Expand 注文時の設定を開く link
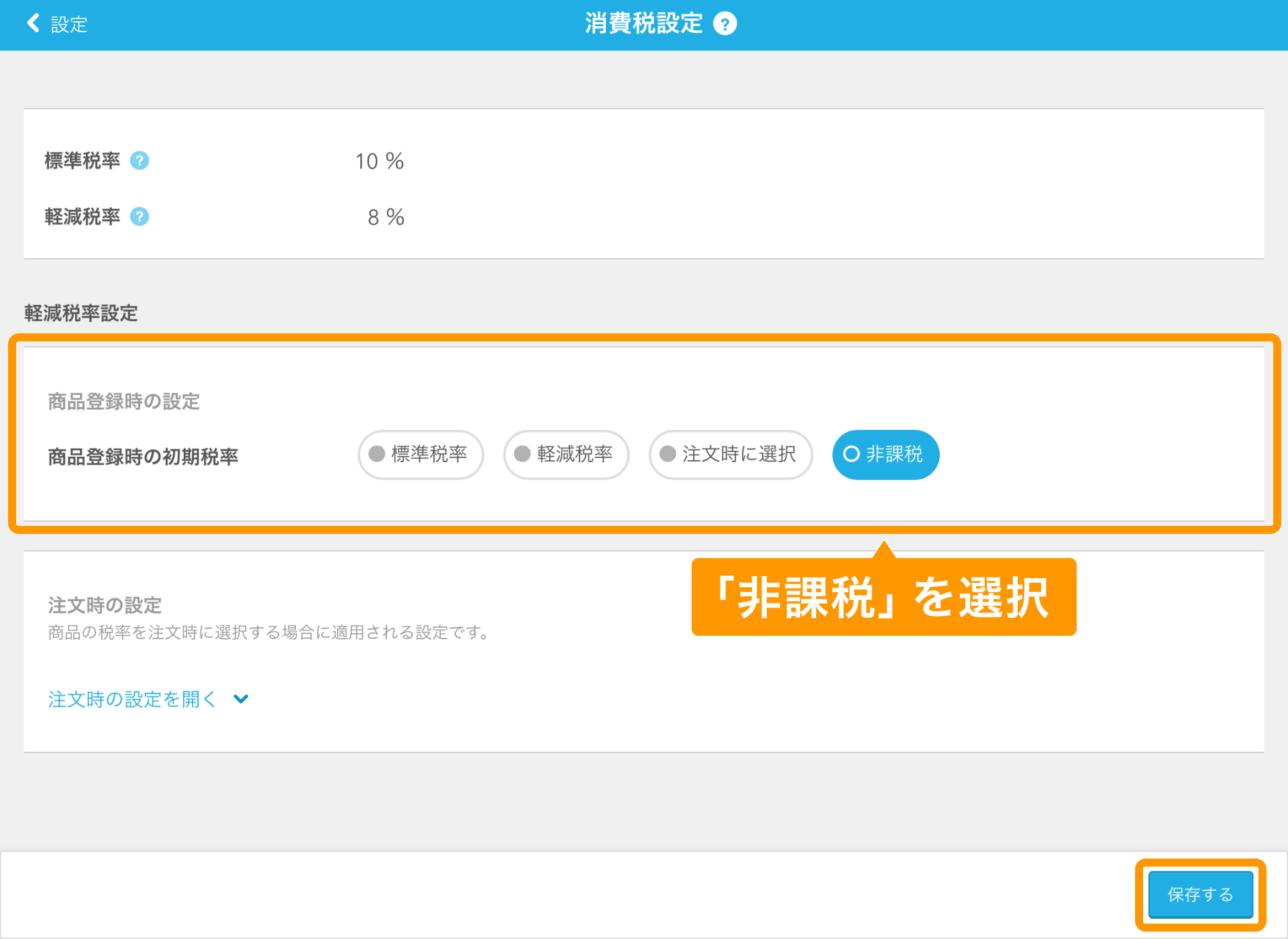This screenshot has height=939, width=1288. coord(132,700)
